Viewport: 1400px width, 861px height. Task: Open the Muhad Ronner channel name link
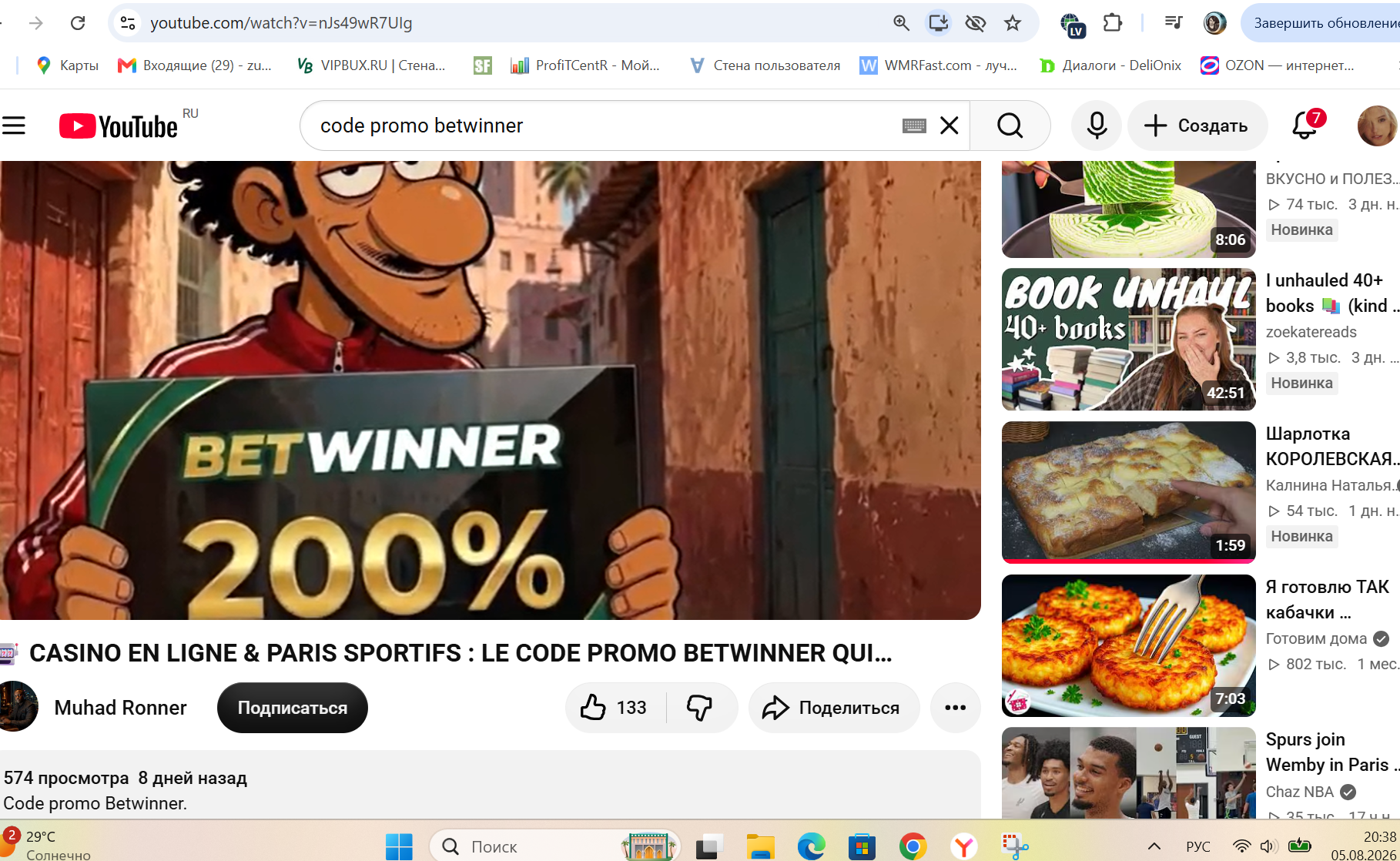pyautogui.click(x=120, y=708)
